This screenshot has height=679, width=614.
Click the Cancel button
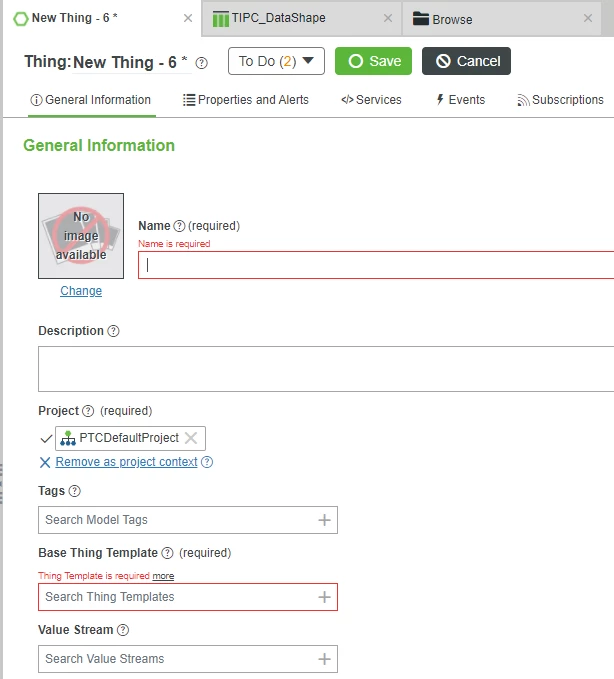[x=466, y=61]
